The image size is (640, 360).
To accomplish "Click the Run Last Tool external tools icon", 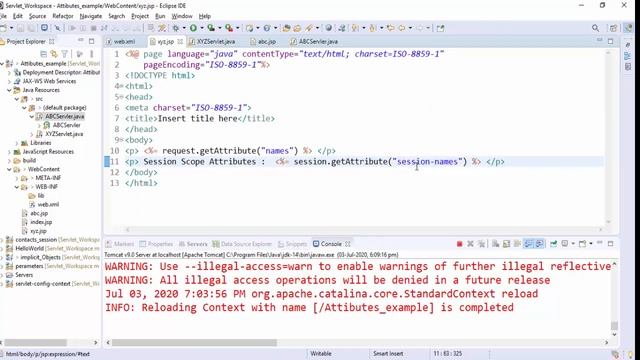I will pos(229,28).
